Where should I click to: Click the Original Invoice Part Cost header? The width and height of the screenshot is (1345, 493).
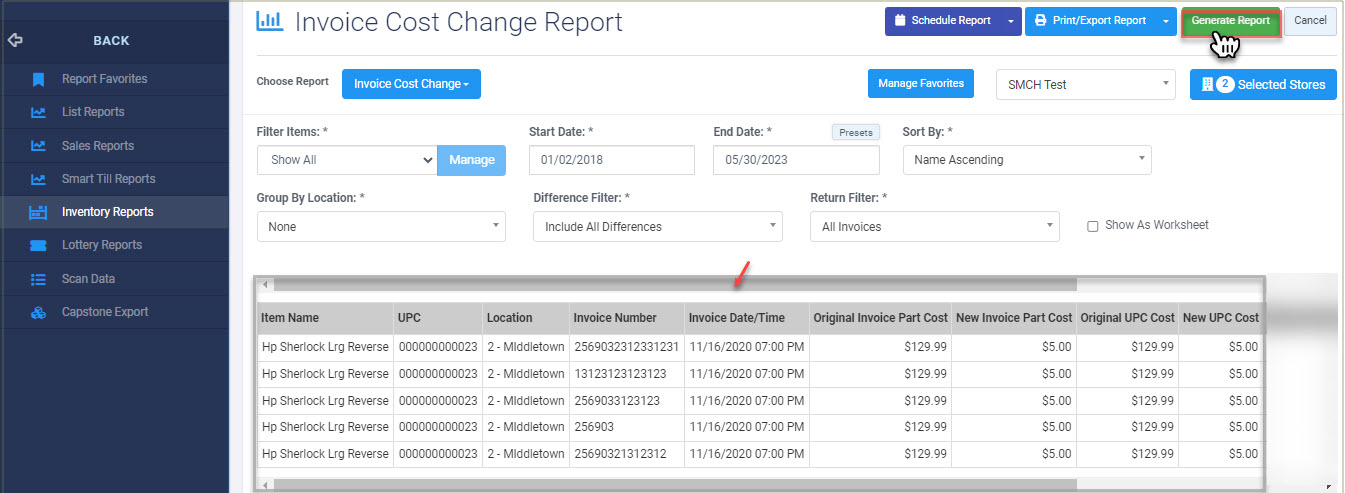pyautogui.click(x=880, y=318)
